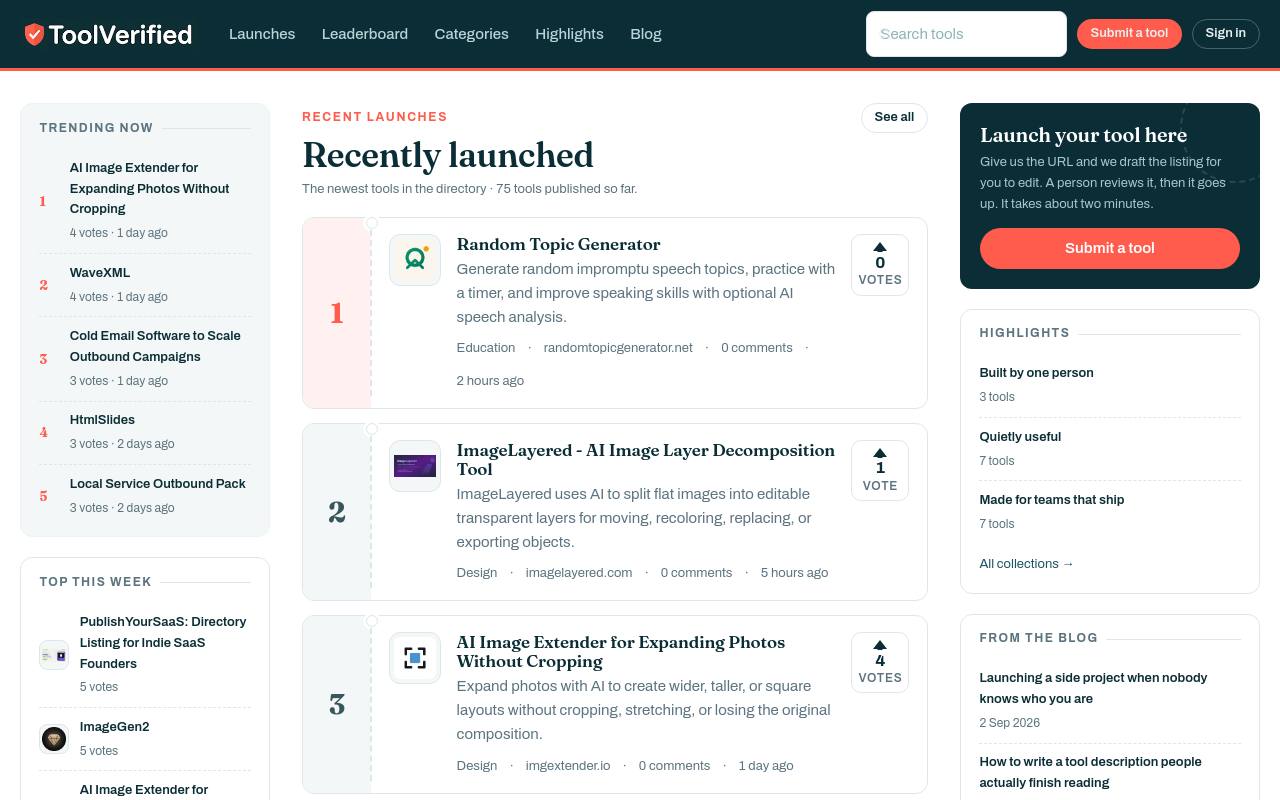This screenshot has width=1280, height=800.
Task: Open trending item WaveXML
Action: tap(100, 272)
